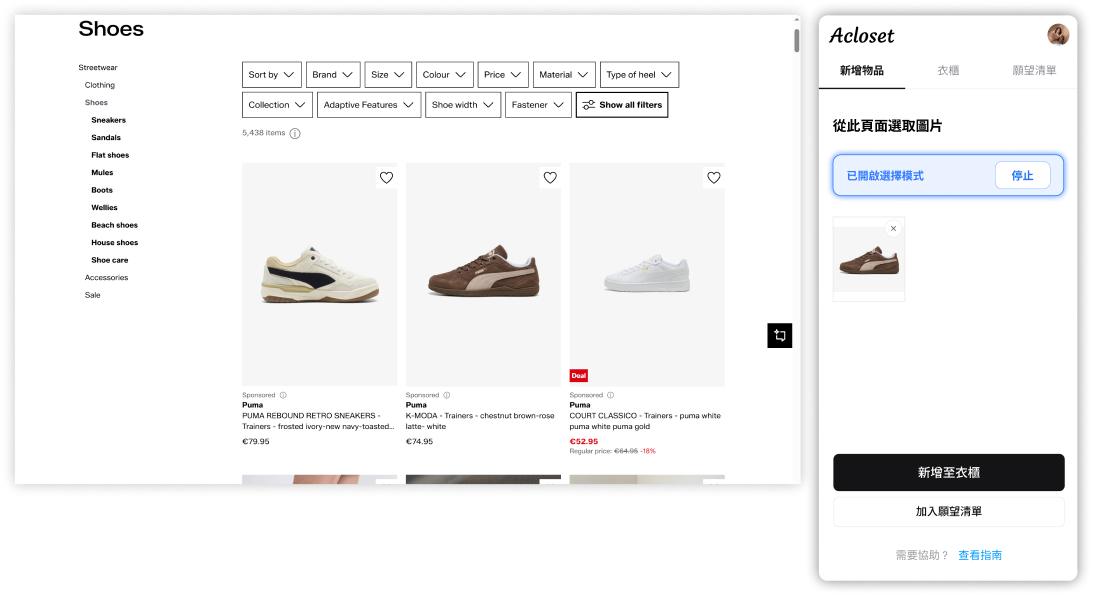The image size is (1093, 596).
Task: Click the page vertical scrollbar thumb
Action: point(796,40)
